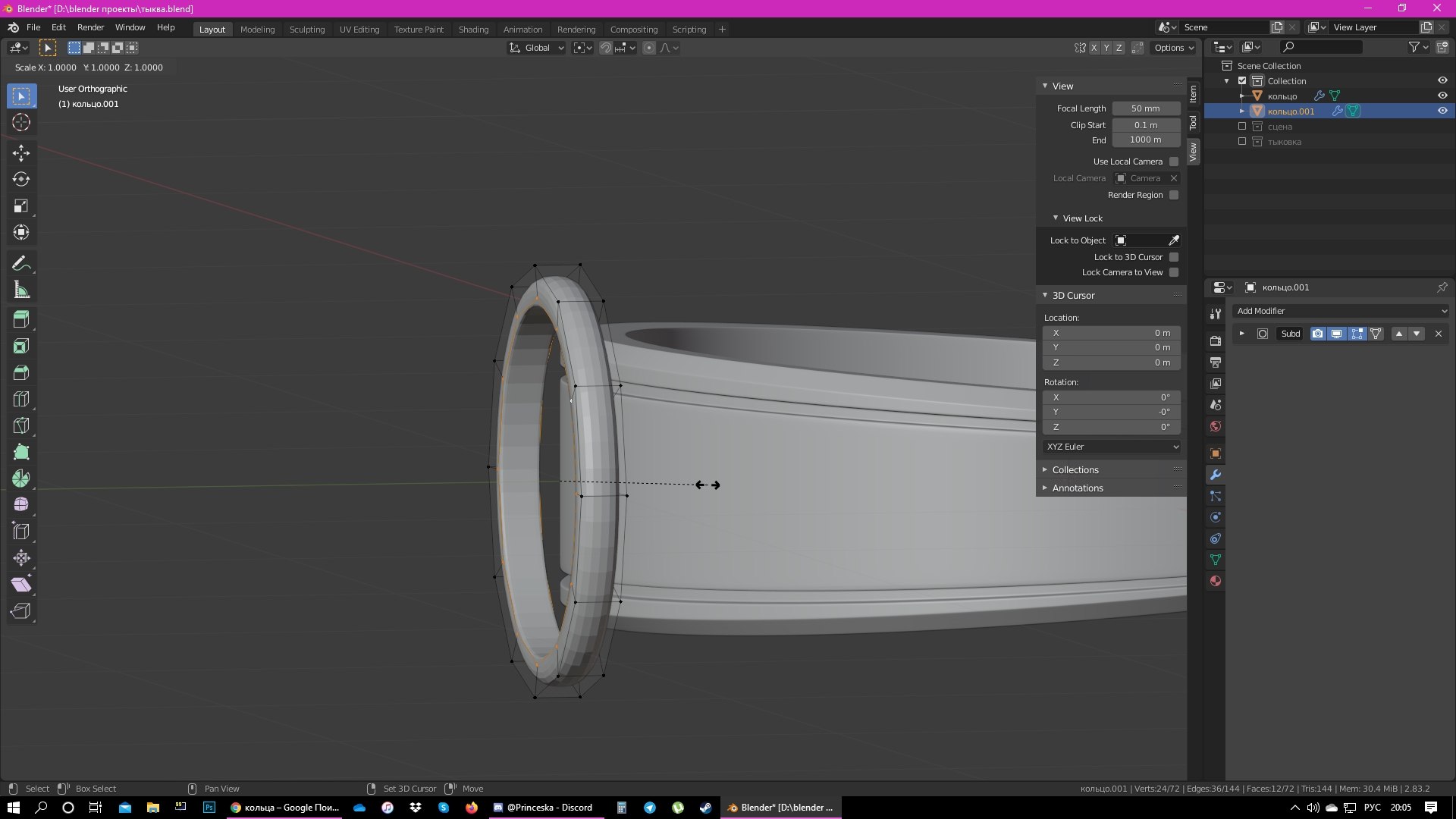Choose the Extrude Region tool
The image size is (1456, 819).
pyautogui.click(x=21, y=319)
